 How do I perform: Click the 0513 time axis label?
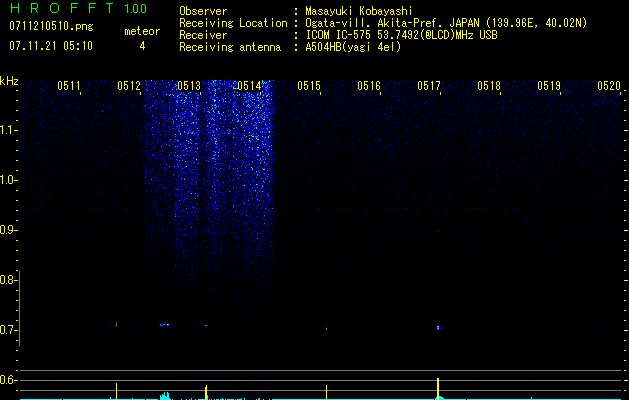(x=189, y=86)
